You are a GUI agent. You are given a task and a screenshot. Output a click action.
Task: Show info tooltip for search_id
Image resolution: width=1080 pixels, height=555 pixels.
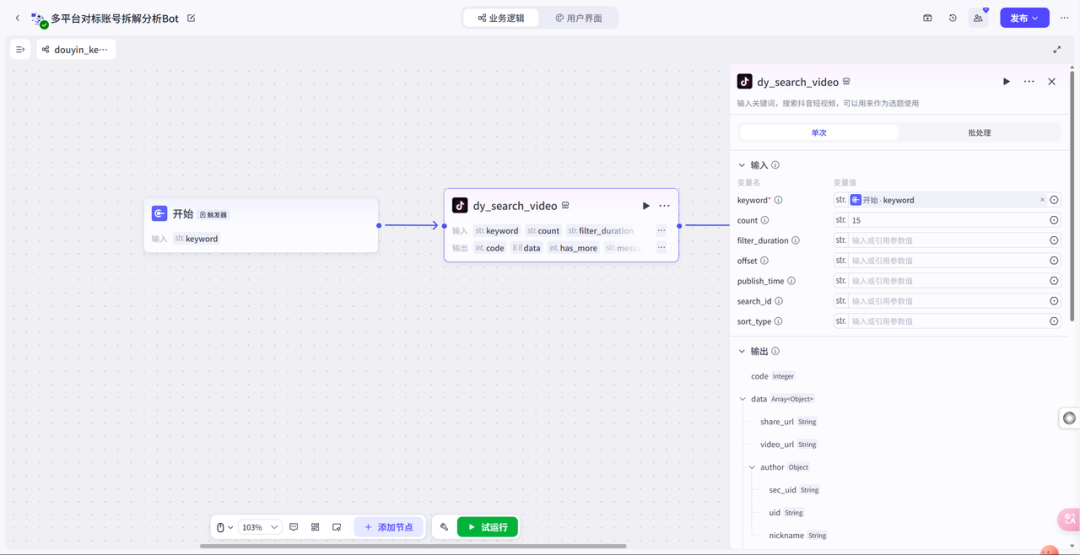(779, 301)
